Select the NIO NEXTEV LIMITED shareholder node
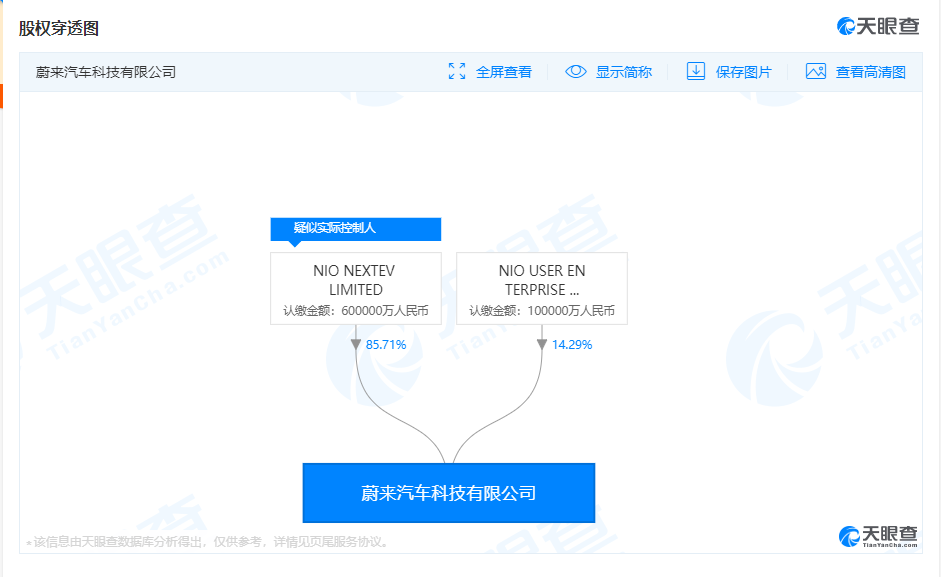 click(x=355, y=288)
